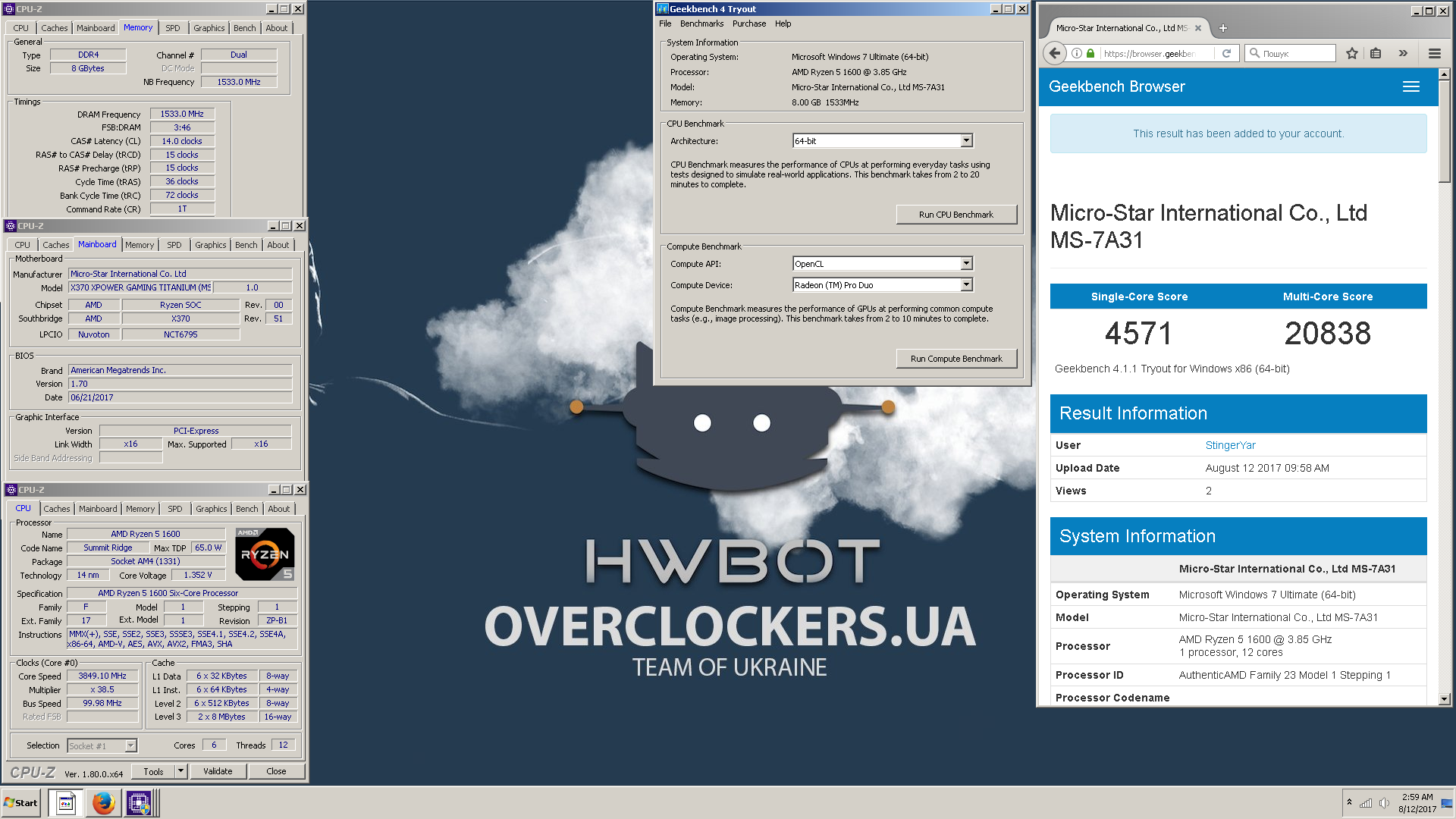Bookmark this page with the star icon

pyautogui.click(x=1351, y=53)
